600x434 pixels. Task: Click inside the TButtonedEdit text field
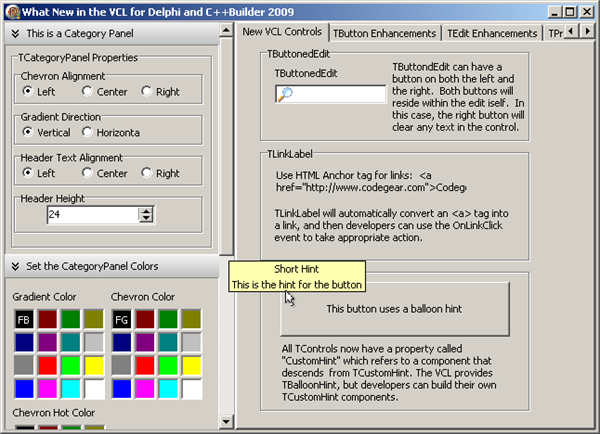[338, 94]
